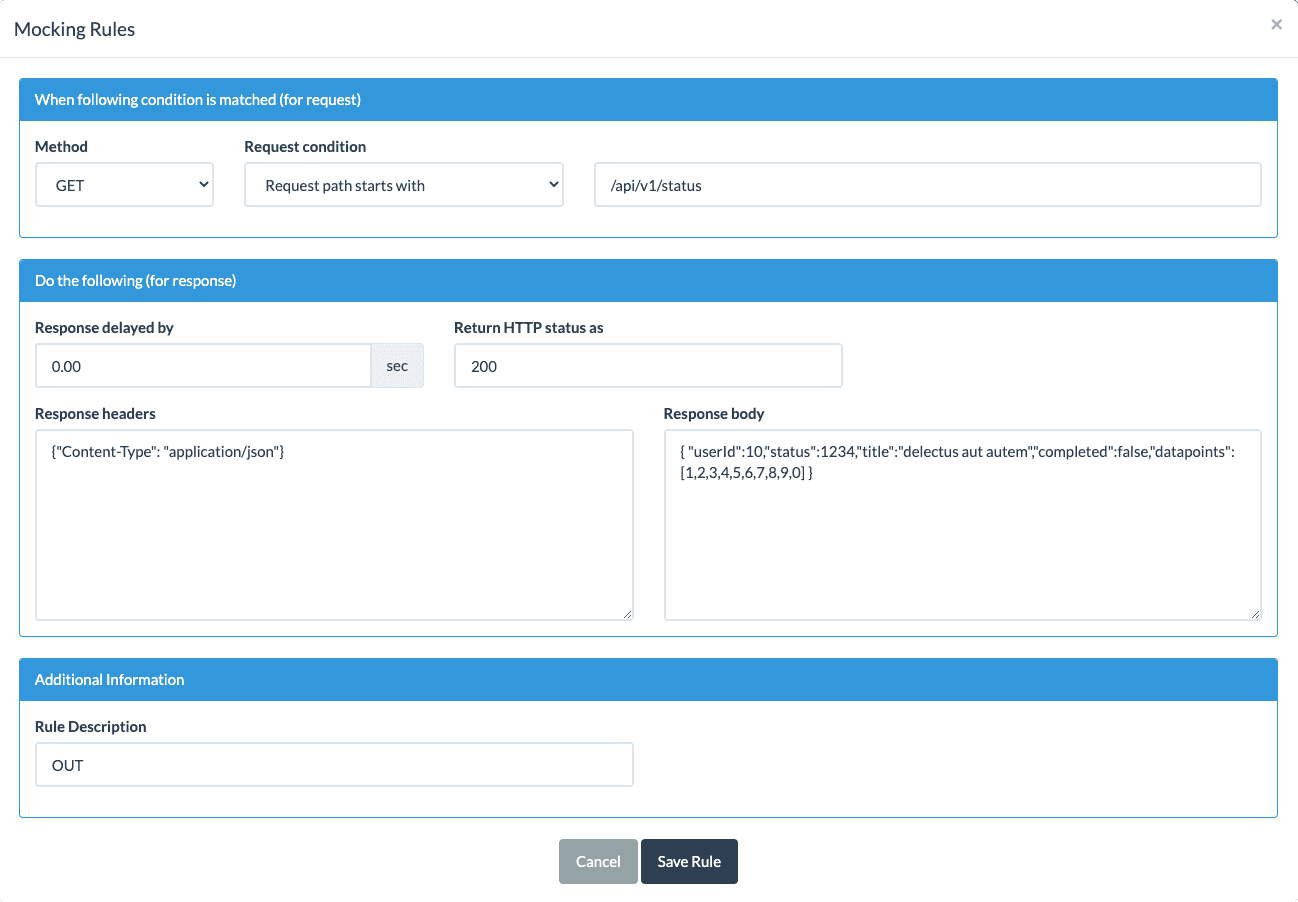
Task: Click the sec unit label addon
Action: tap(397, 366)
